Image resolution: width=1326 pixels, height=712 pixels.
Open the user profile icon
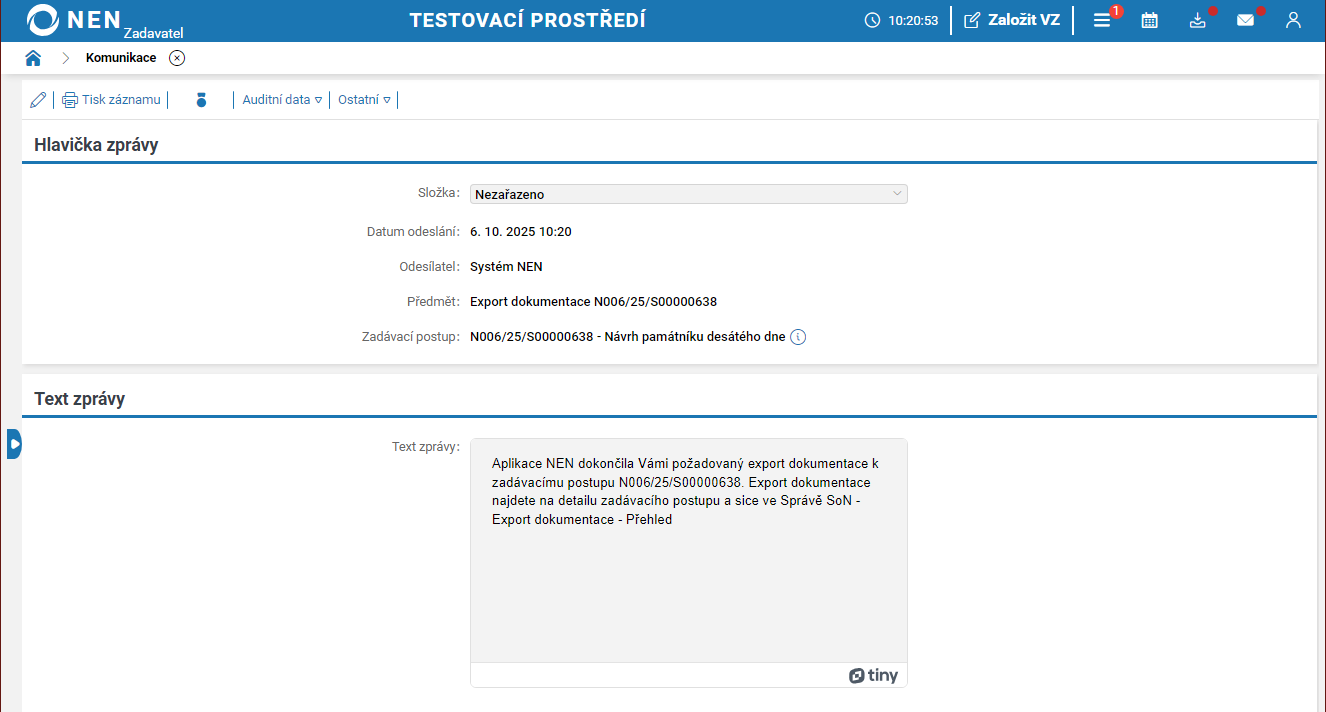[1293, 20]
